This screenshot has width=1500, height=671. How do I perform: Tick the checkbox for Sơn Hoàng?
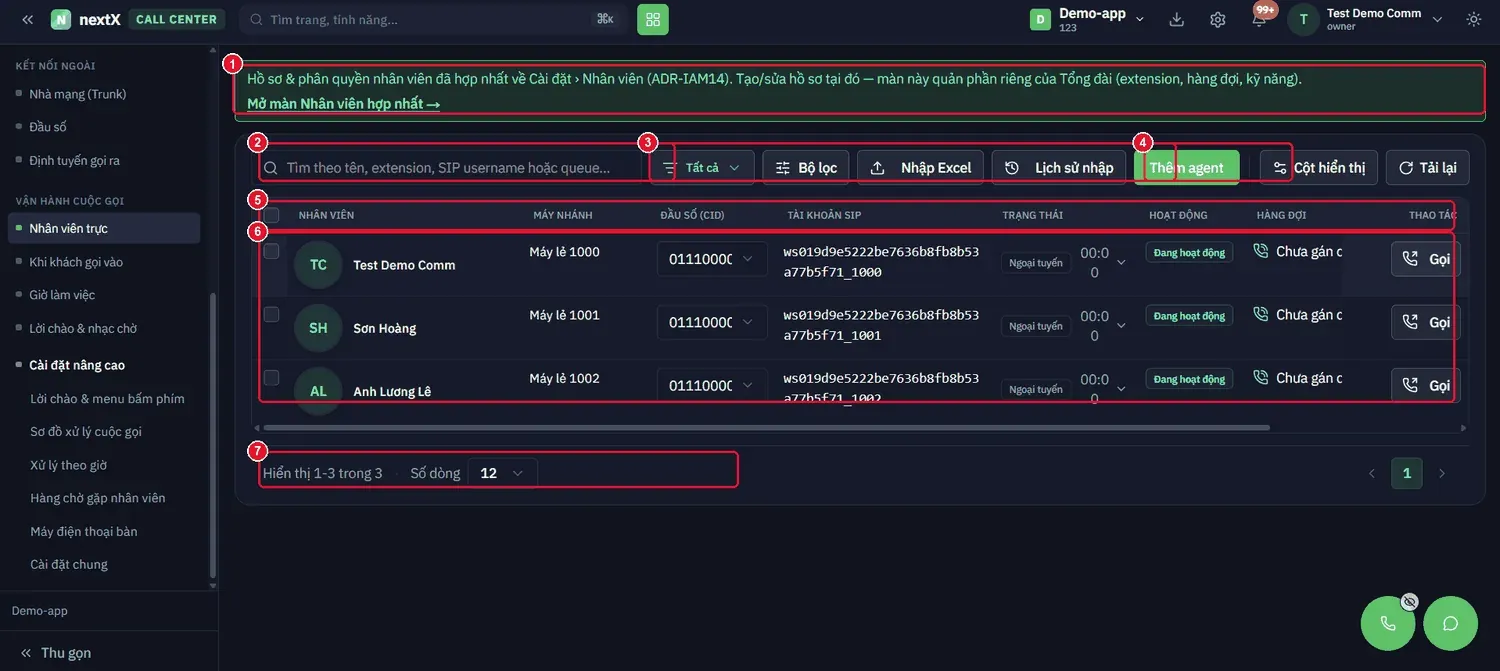(x=271, y=314)
